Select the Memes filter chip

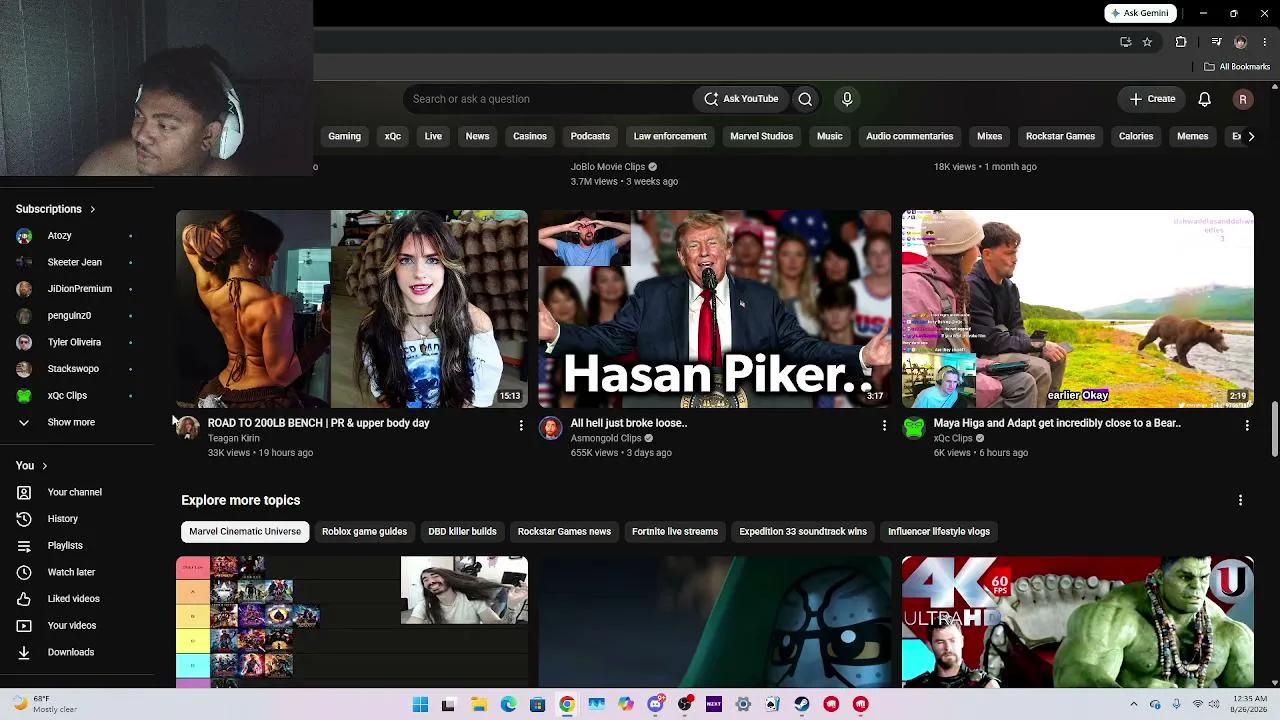click(x=1193, y=136)
